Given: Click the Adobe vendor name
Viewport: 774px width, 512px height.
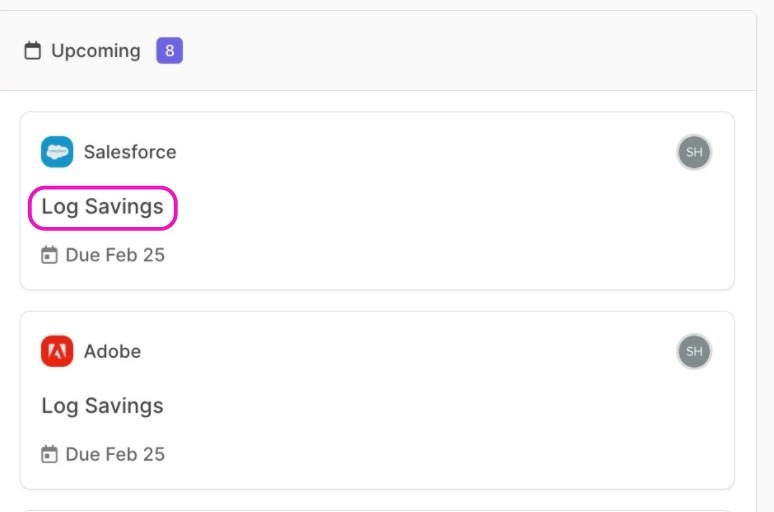Looking at the screenshot, I should (x=112, y=351).
